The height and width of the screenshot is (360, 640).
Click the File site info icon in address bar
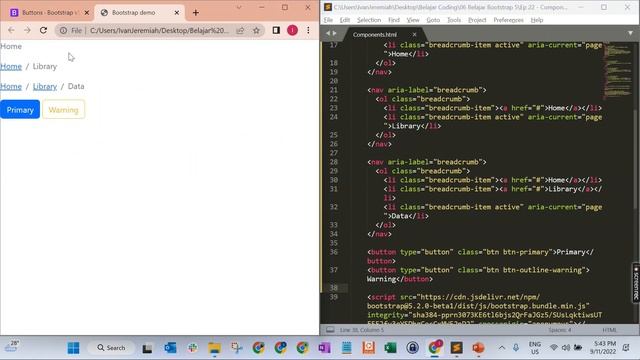click(63, 31)
